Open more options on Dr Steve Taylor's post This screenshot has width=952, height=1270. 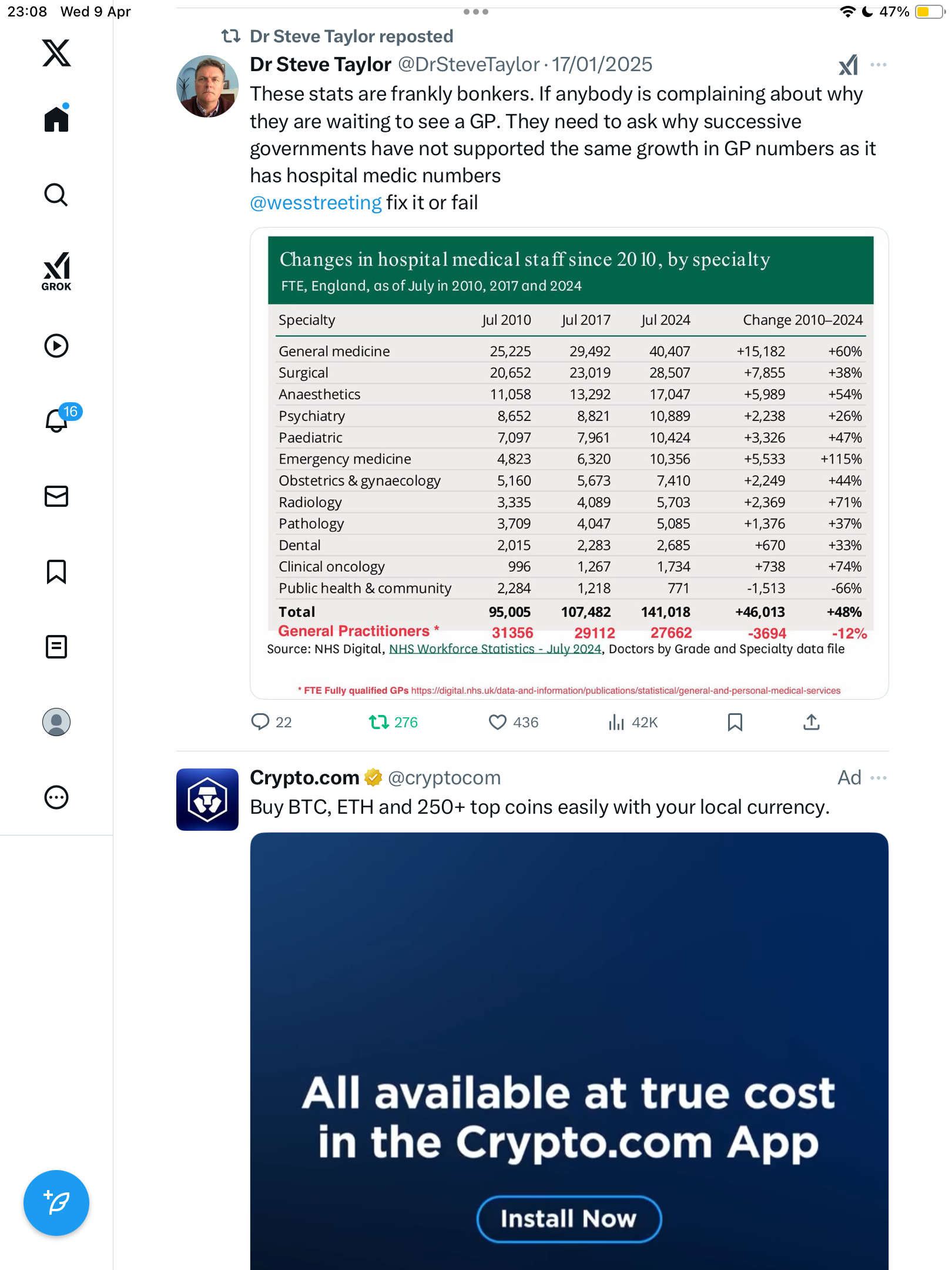click(x=879, y=65)
